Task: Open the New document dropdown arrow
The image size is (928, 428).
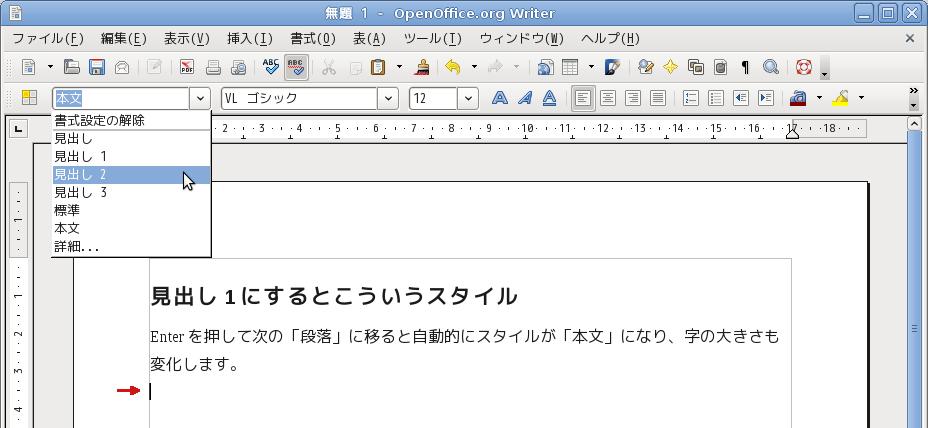Action: pyautogui.click(x=50, y=67)
